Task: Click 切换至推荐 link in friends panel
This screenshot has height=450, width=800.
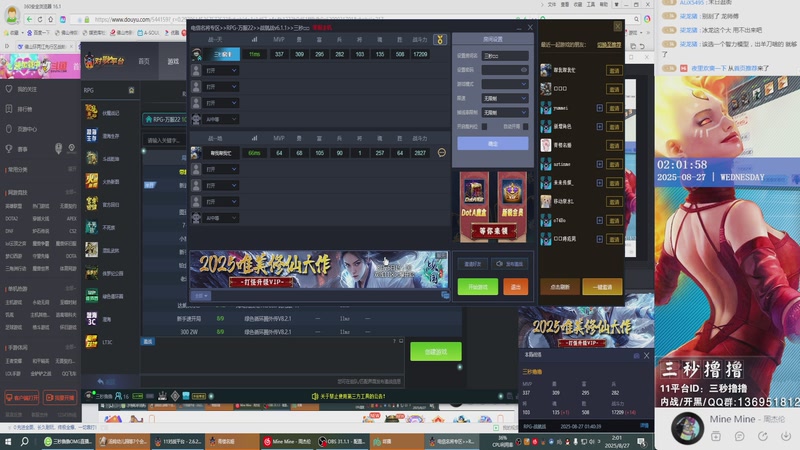Action: 609,45
